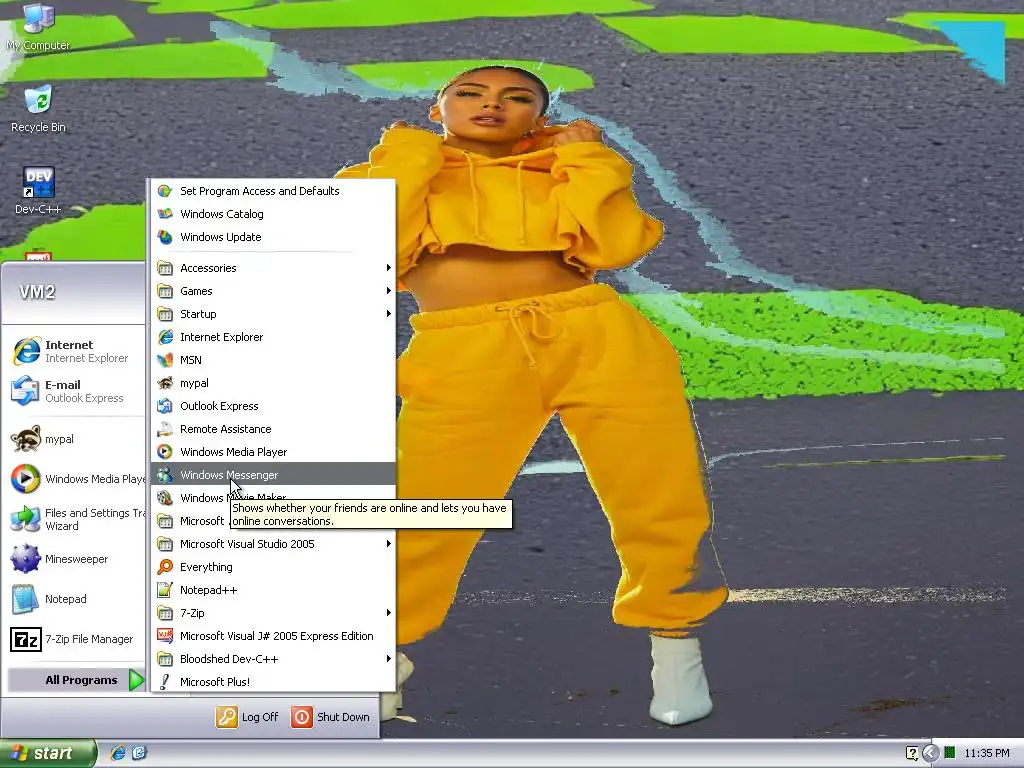The height and width of the screenshot is (768, 1024).
Task: Click the MSN text entry
Action: [x=191, y=360]
